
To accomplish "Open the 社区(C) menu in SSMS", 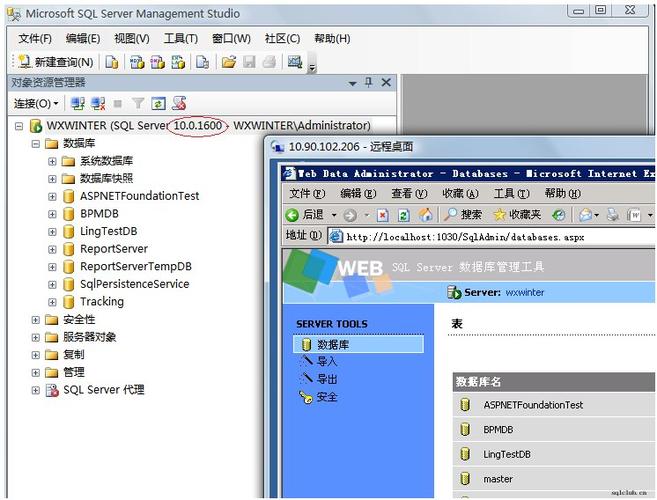I will (x=282, y=39).
